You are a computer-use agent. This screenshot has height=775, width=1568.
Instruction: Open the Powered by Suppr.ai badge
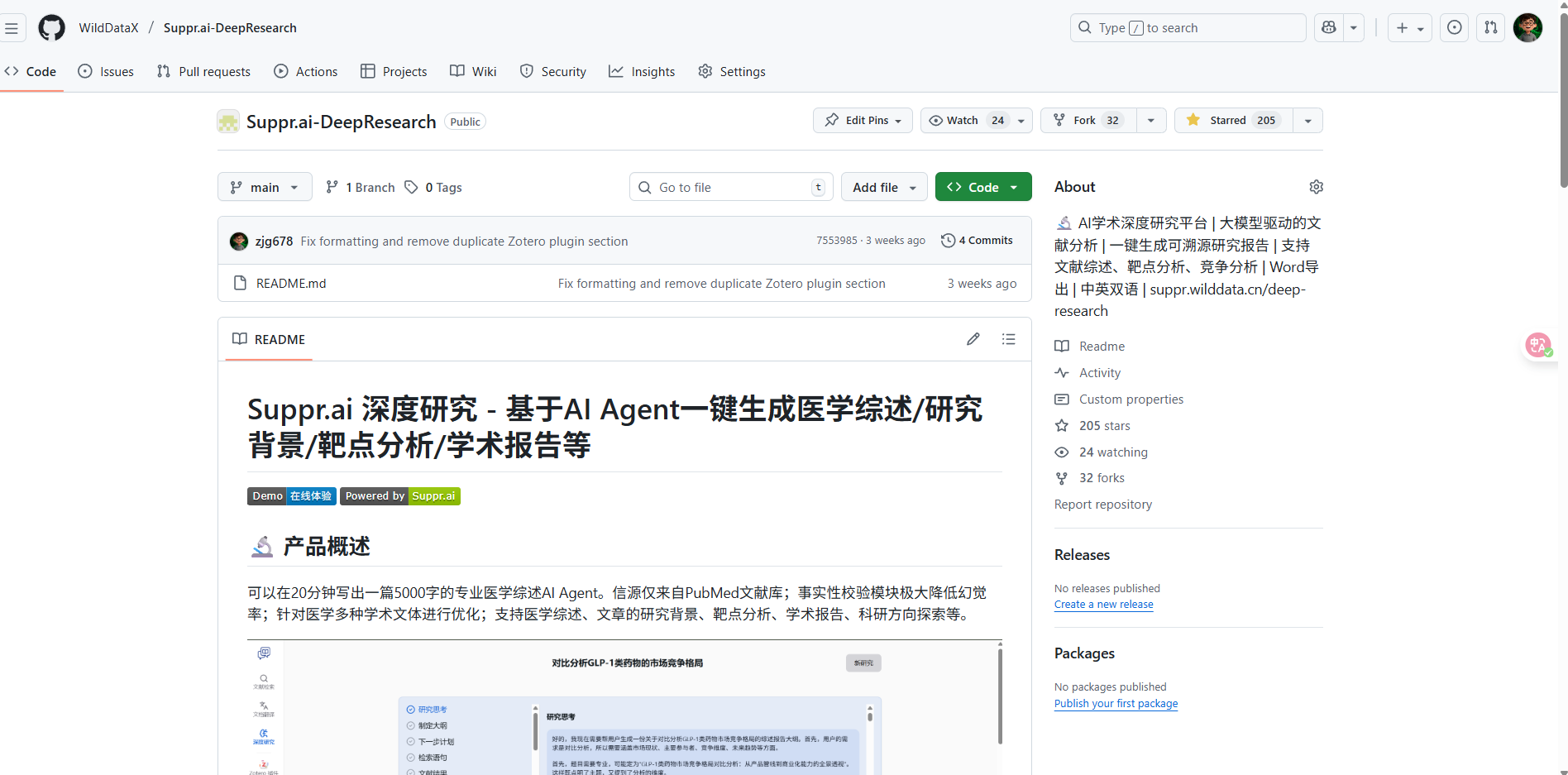click(400, 496)
